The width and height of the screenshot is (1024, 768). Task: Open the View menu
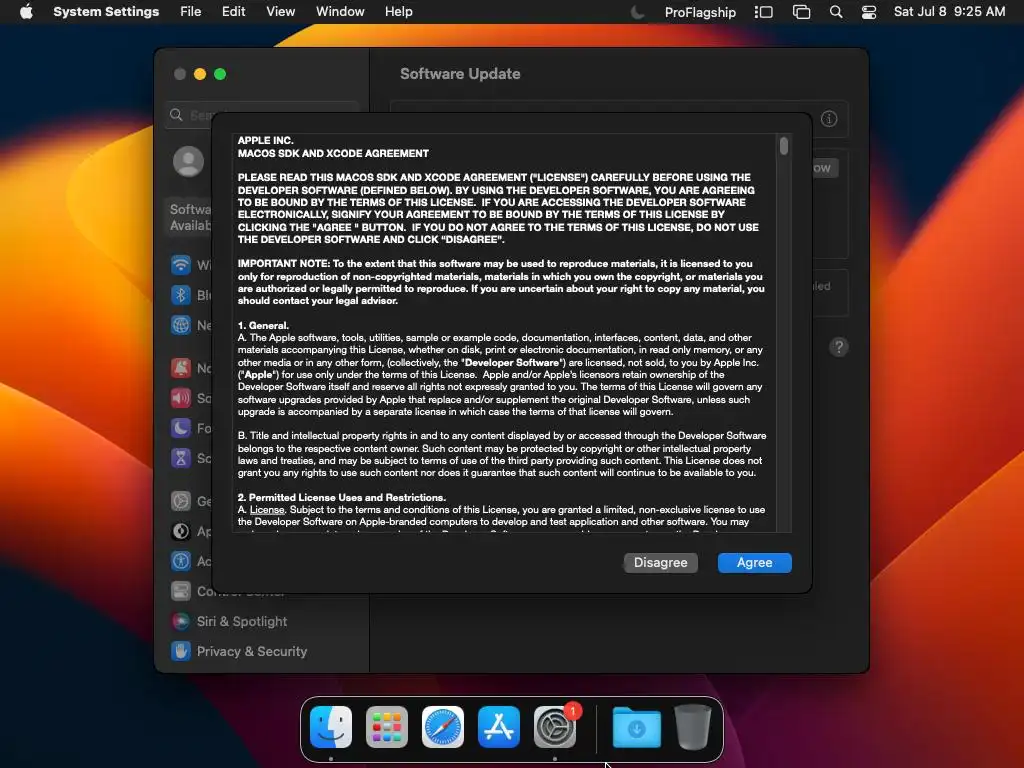coord(280,12)
